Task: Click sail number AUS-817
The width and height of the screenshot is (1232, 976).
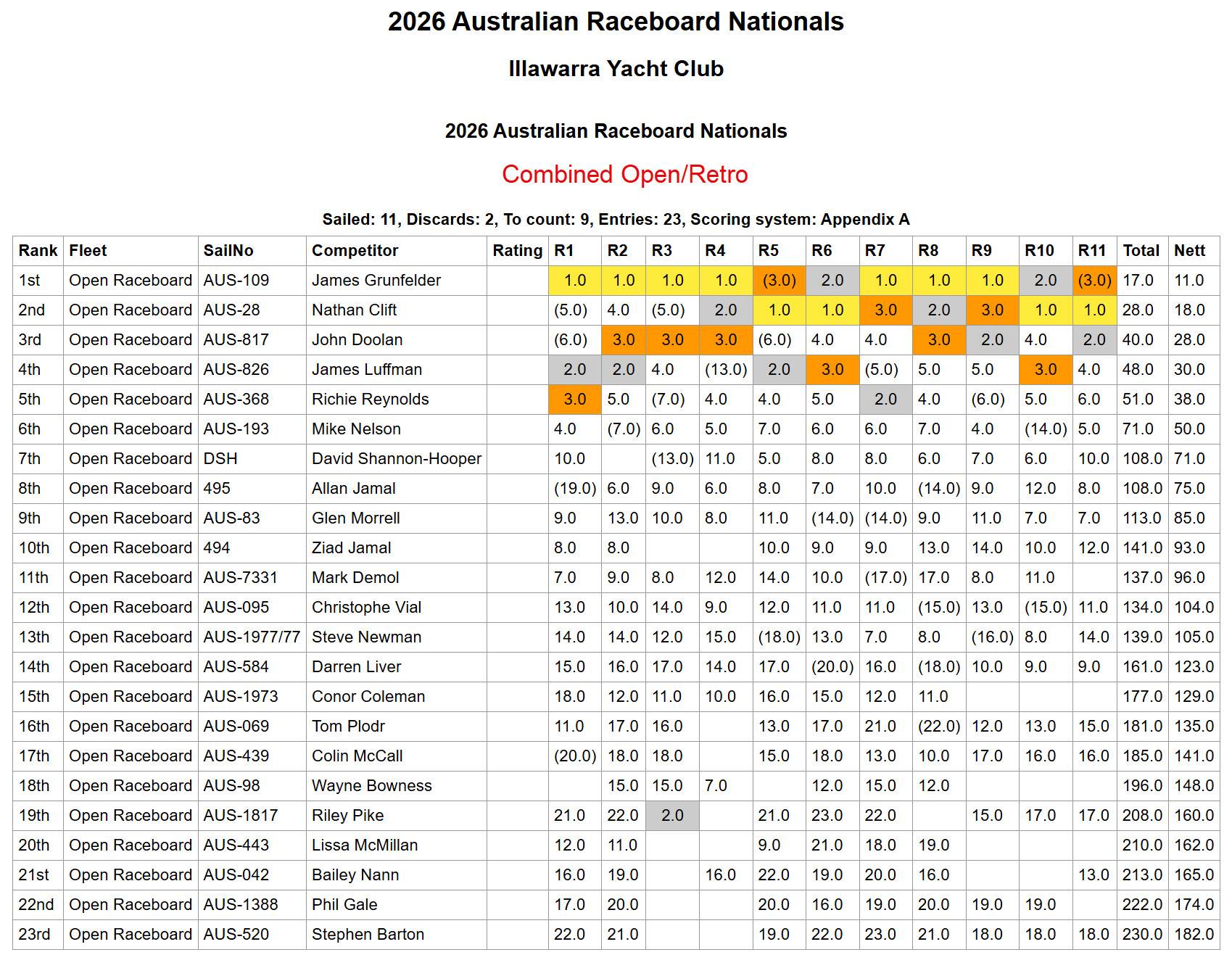Action: point(236,340)
